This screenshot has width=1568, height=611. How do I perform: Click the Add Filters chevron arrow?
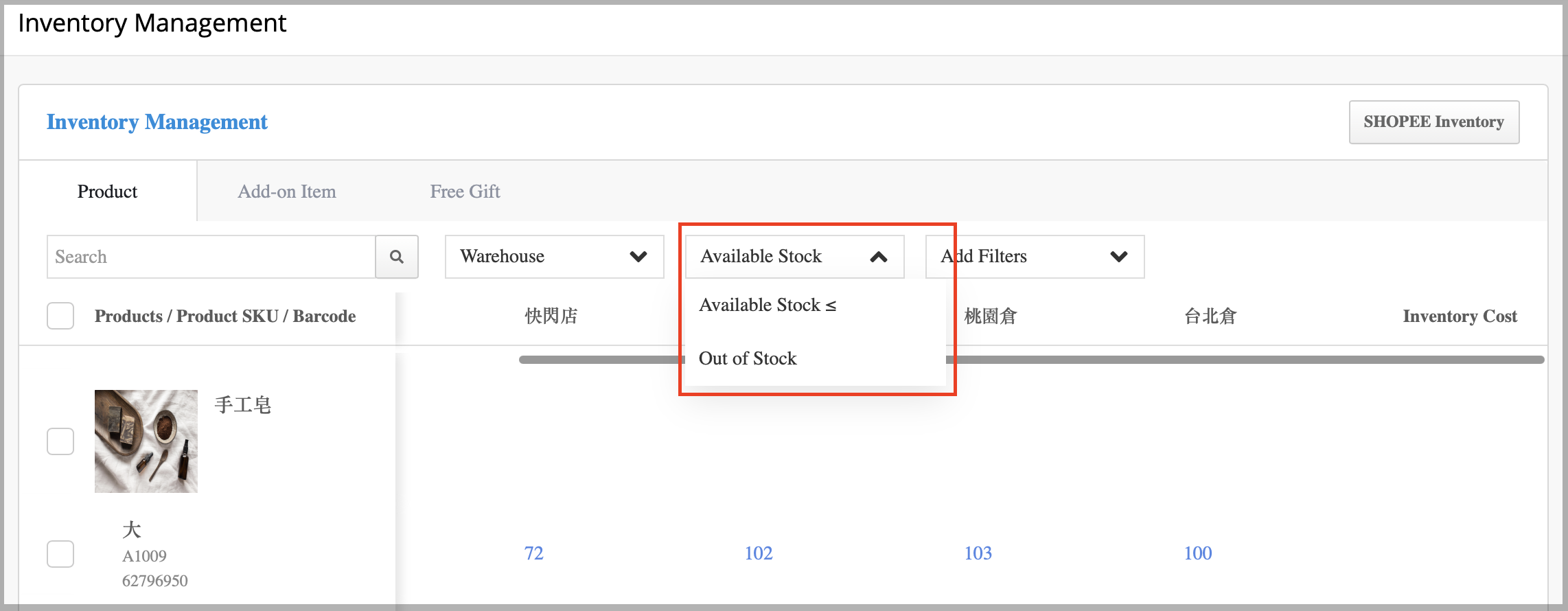tap(1119, 257)
